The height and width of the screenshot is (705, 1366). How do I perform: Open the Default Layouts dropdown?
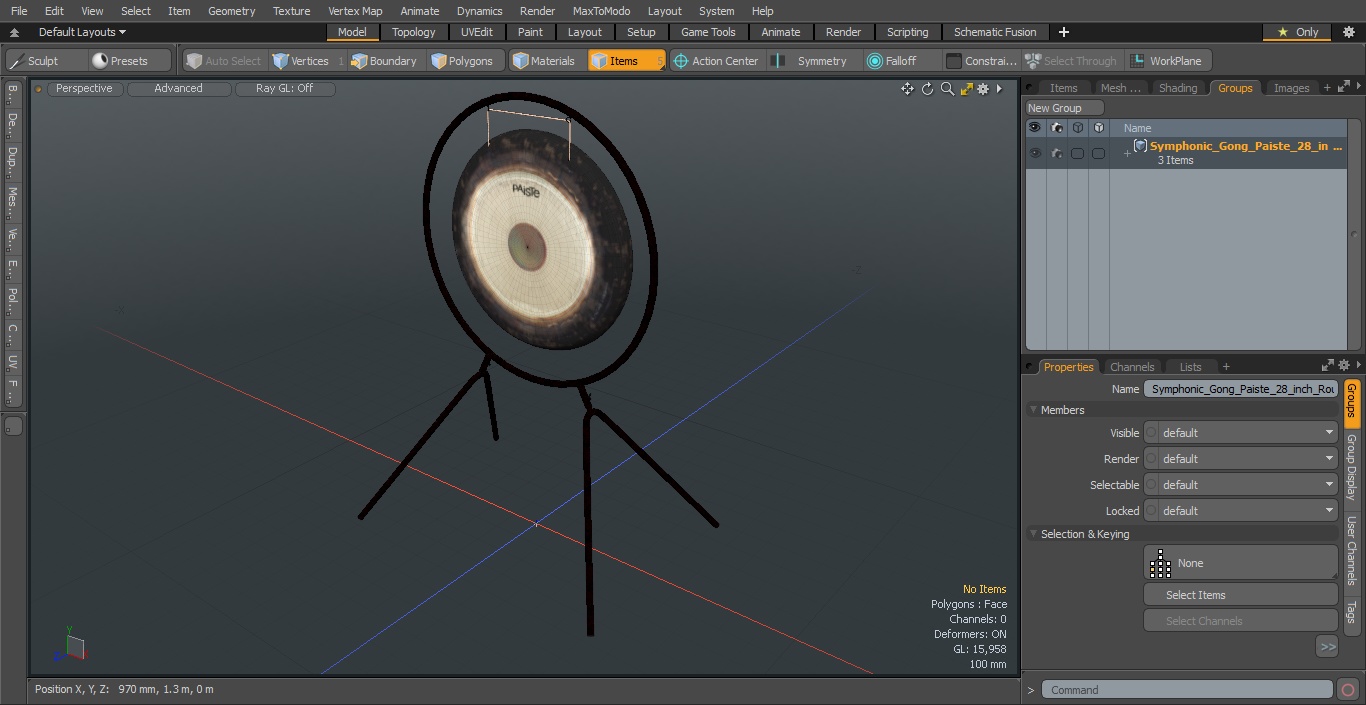click(82, 32)
